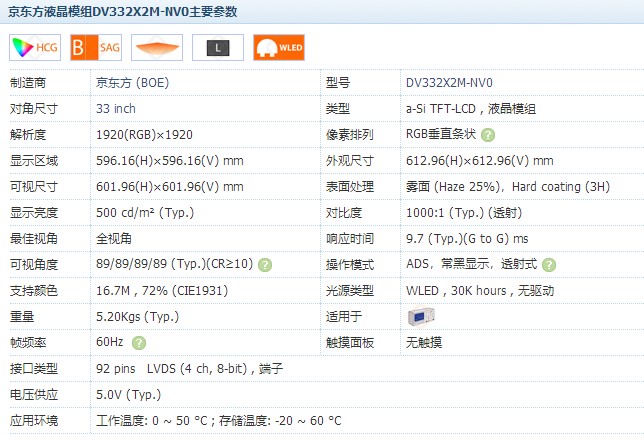Click the 可视角度 row label
Viewport: 644px width, 440px height.
coord(34,265)
